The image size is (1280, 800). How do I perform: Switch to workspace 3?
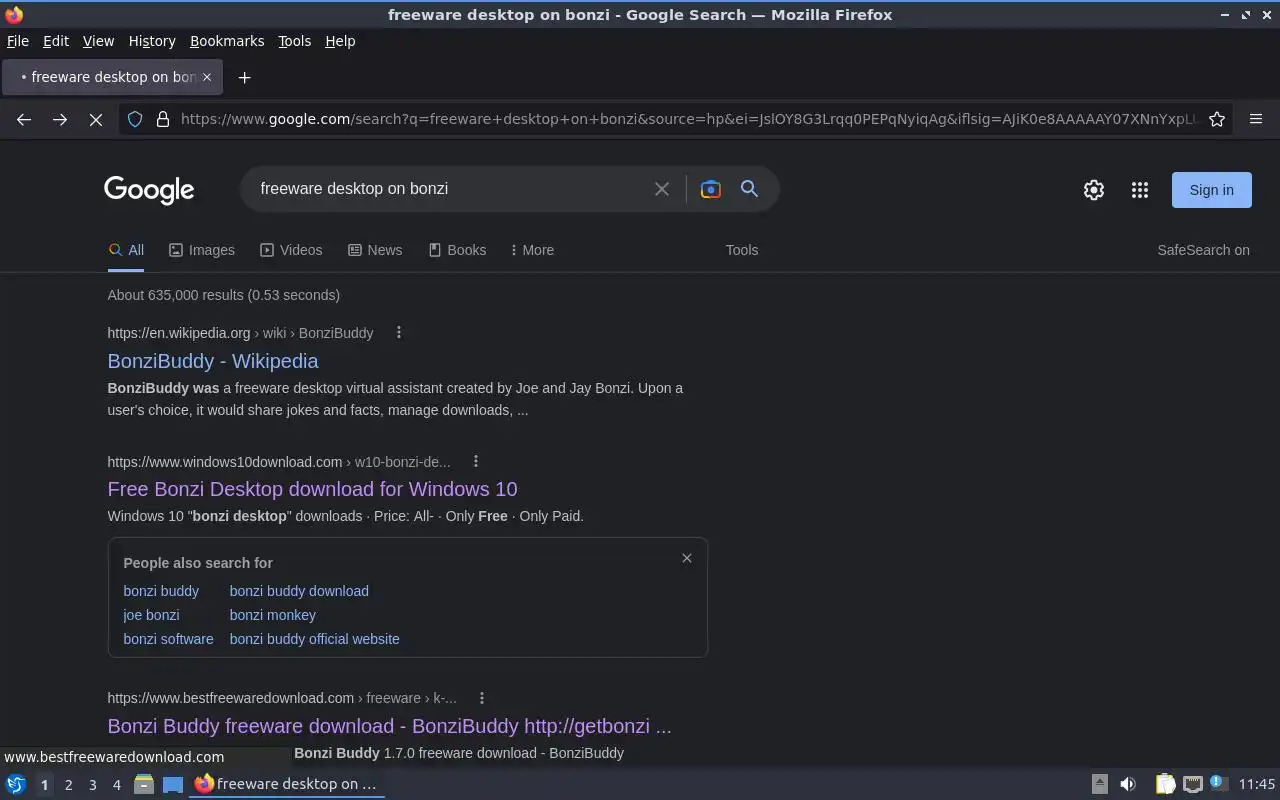92,785
